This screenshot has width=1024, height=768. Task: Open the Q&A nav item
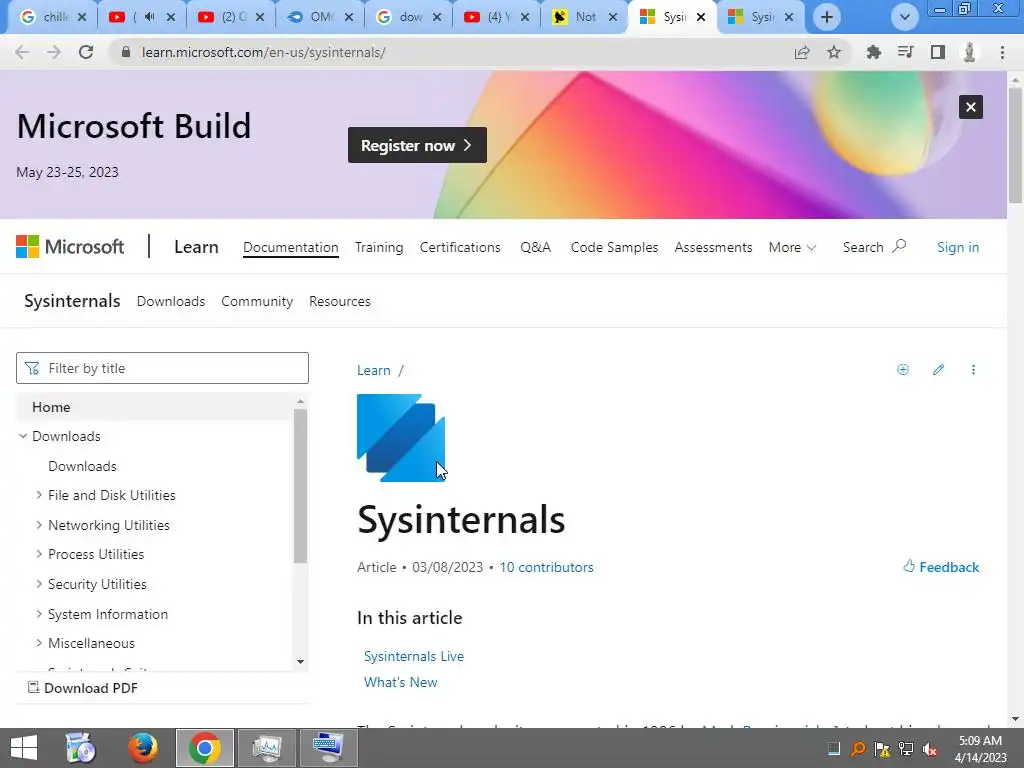[x=536, y=247]
